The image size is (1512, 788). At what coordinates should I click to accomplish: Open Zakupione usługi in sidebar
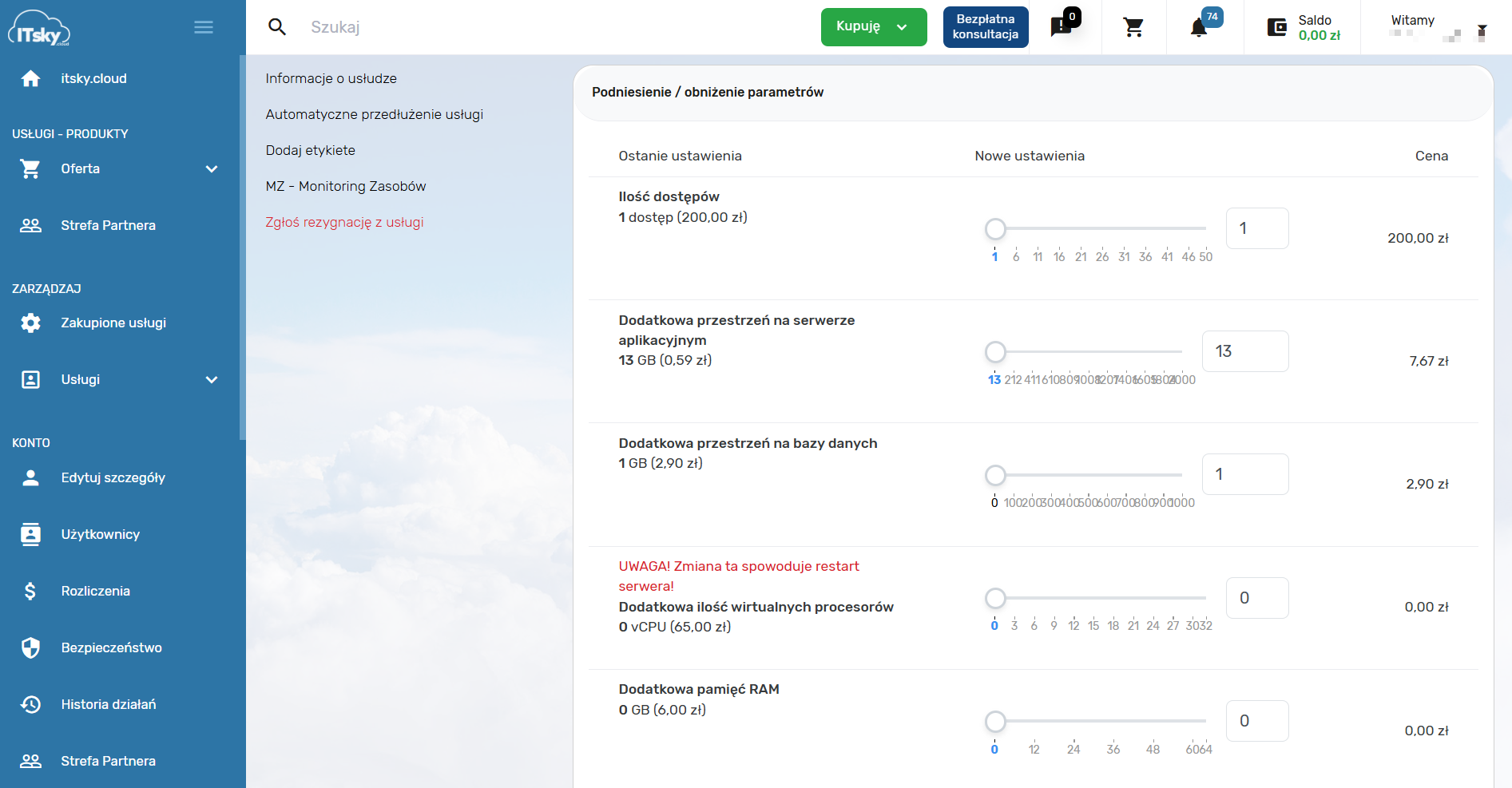tap(113, 323)
